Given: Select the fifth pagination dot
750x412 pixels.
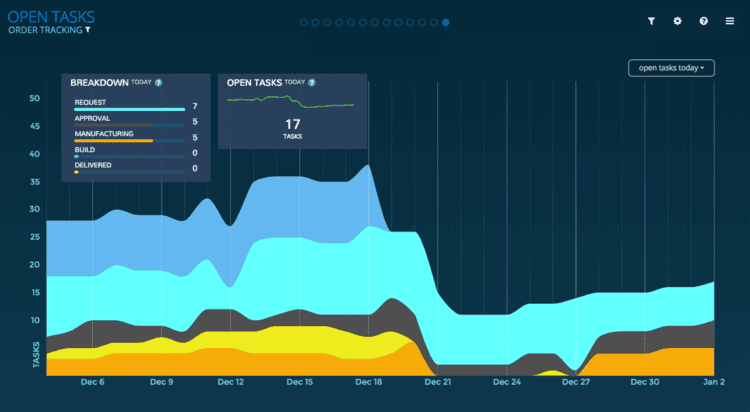Looking at the screenshot, I should pos(351,22).
